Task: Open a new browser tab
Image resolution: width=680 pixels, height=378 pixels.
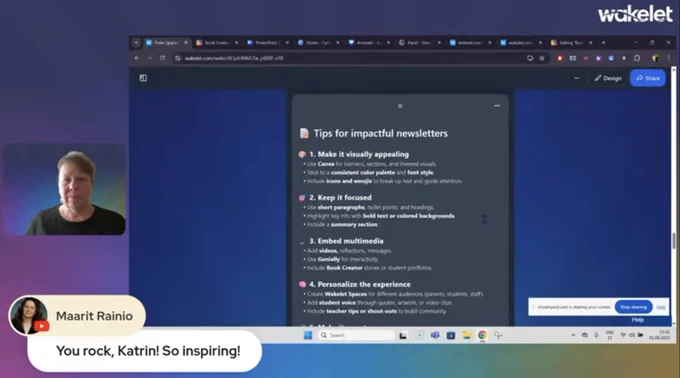Action: click(x=603, y=42)
